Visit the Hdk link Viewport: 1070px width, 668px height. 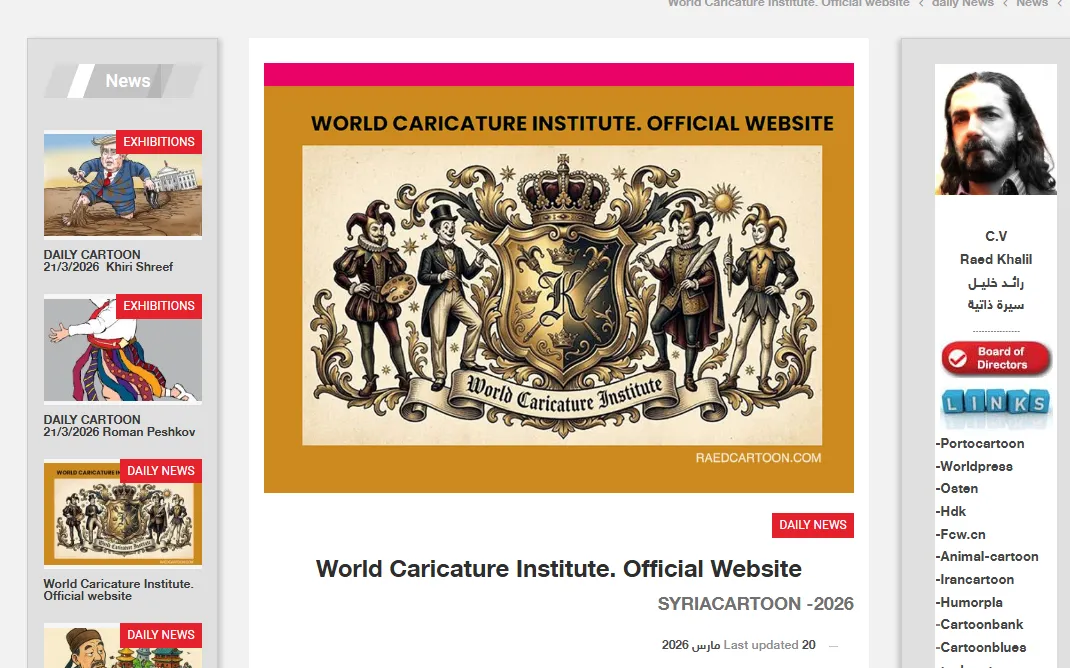point(951,512)
